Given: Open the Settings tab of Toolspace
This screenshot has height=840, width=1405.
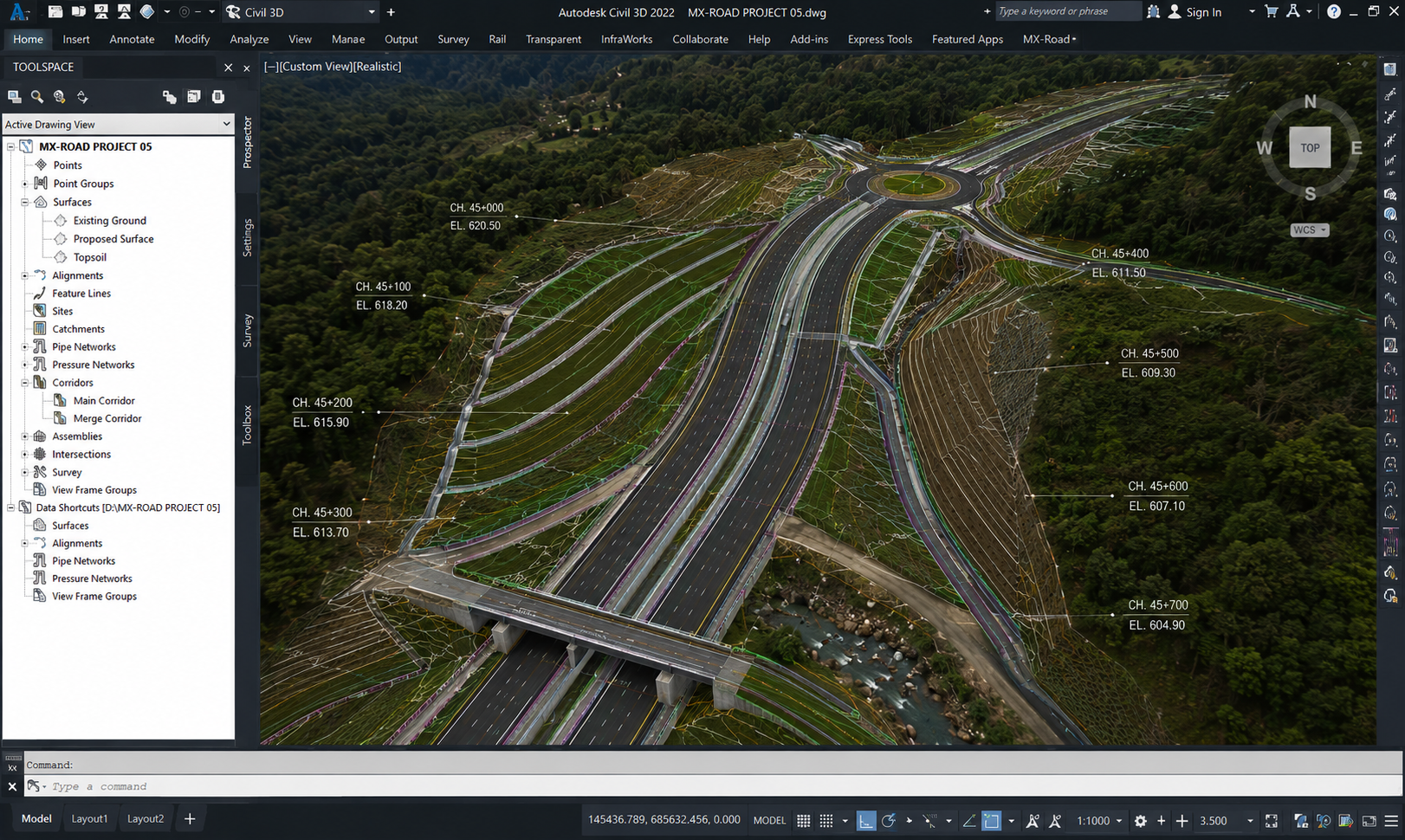Looking at the screenshot, I should pos(247,237).
